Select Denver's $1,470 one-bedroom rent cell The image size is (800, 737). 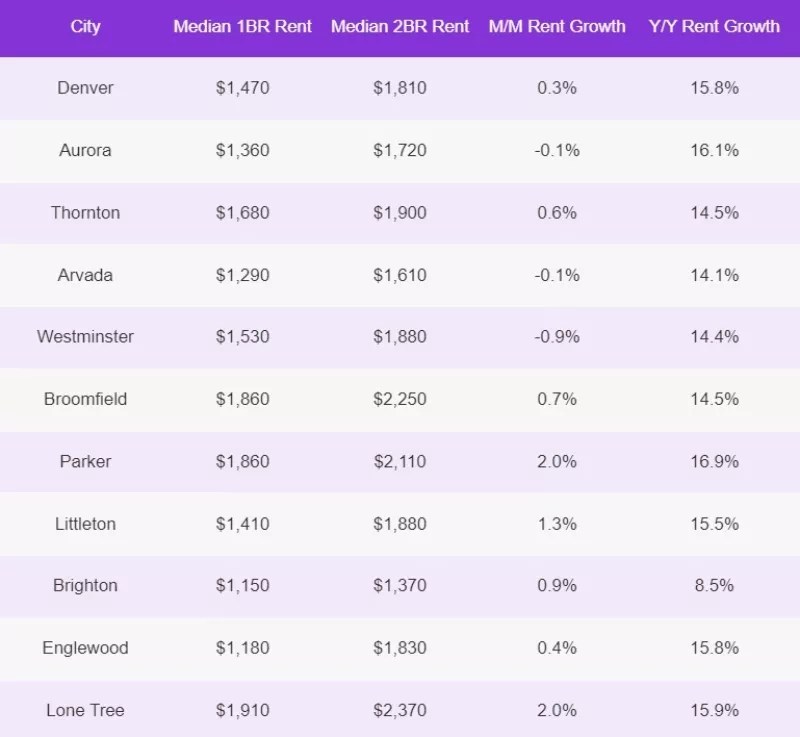pyautogui.click(x=243, y=88)
